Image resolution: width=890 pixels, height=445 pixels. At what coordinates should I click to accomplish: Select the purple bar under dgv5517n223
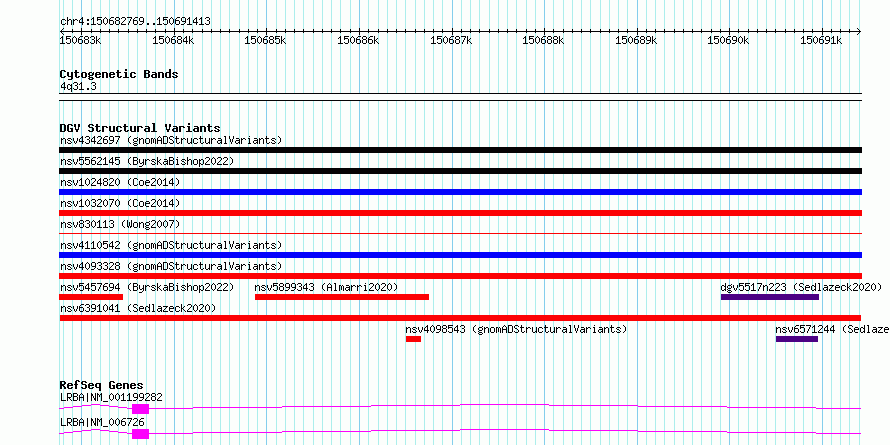pyautogui.click(x=770, y=297)
